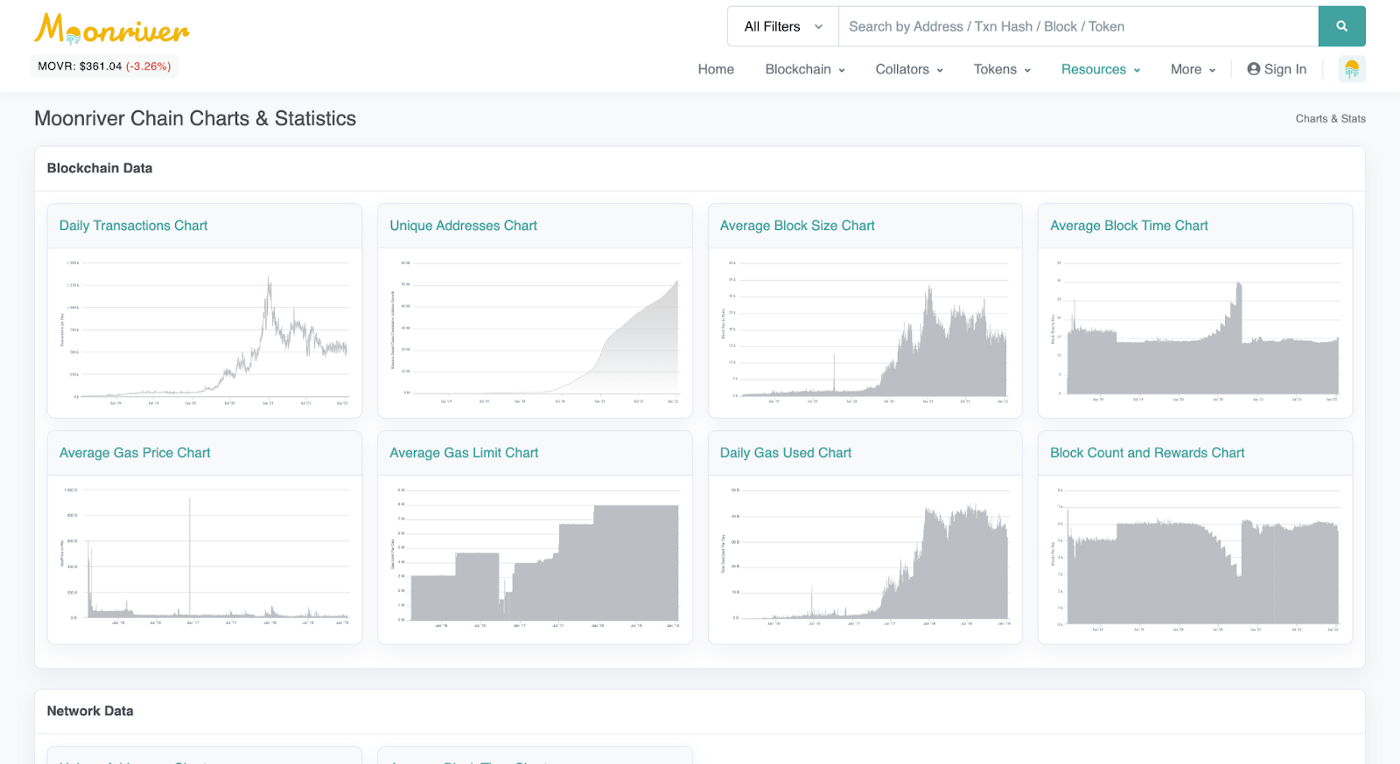Open the Daily Gas Used Chart link
Screen dimensions: 1400x764
pos(786,453)
